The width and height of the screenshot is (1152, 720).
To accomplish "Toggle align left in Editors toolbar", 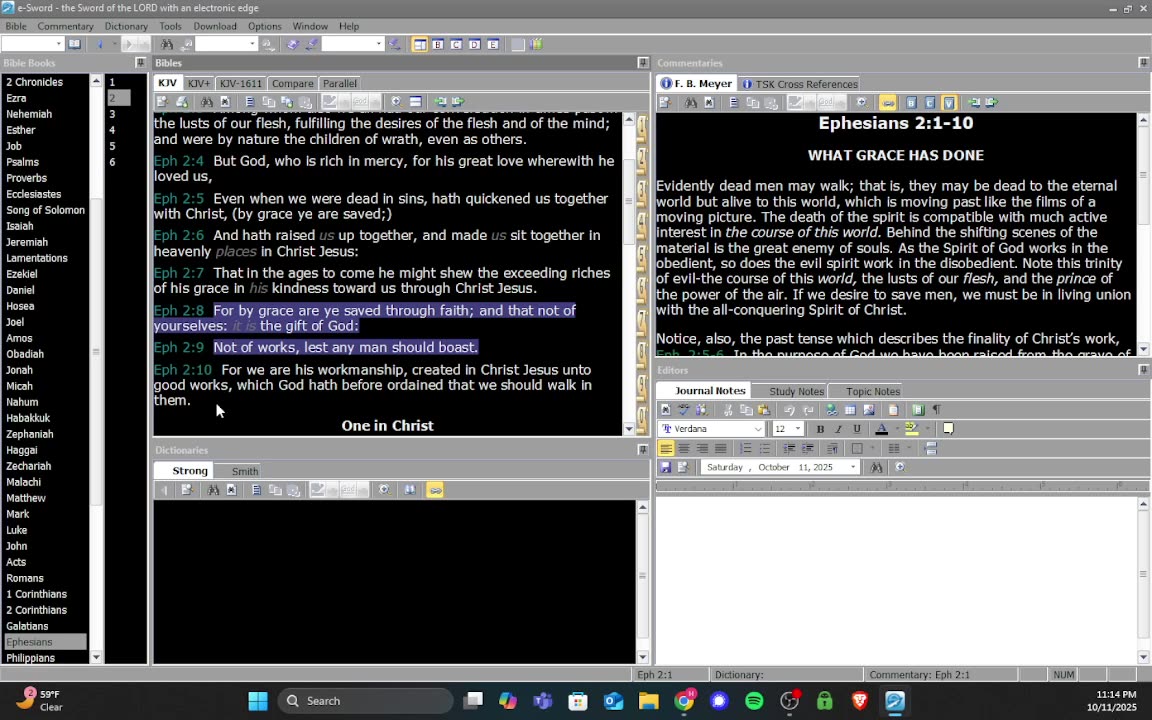I will tap(666, 448).
